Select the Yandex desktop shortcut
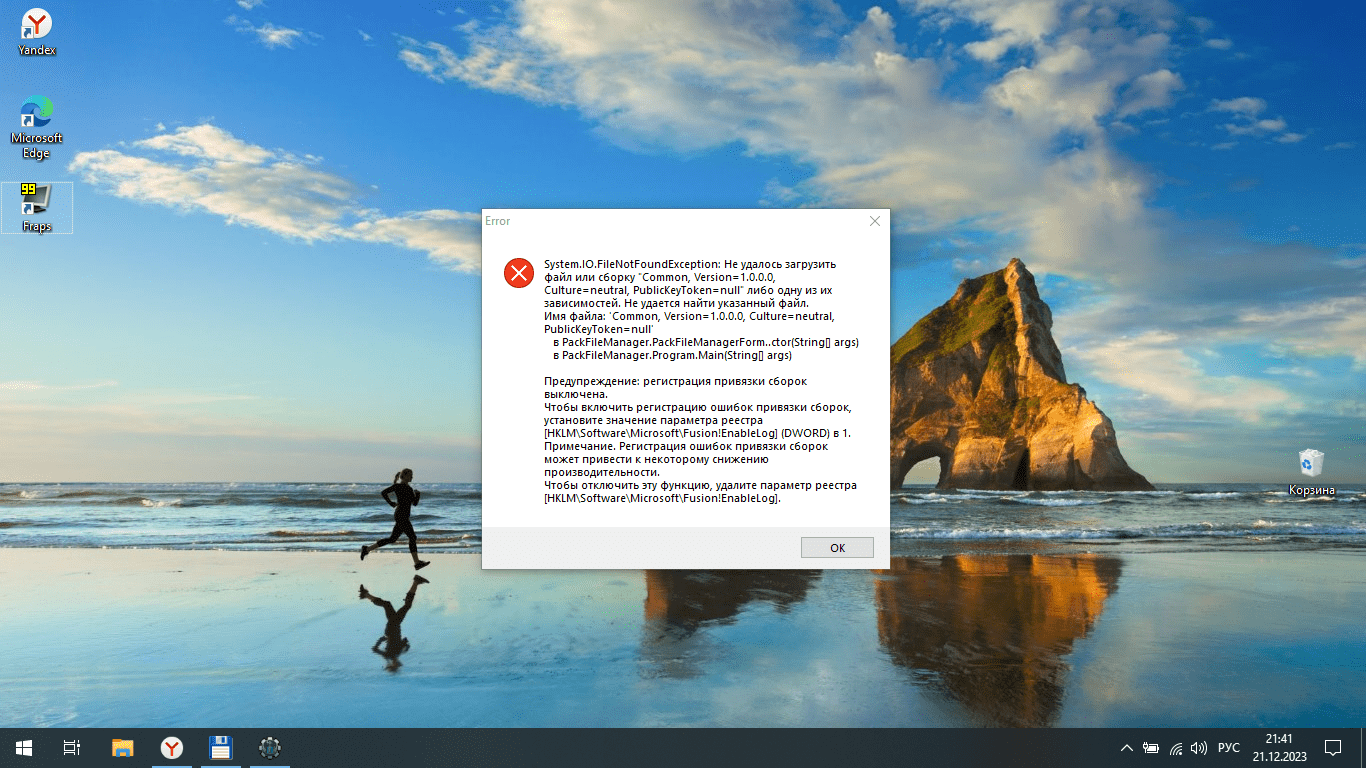Viewport: 1366px width, 768px height. [x=37, y=32]
